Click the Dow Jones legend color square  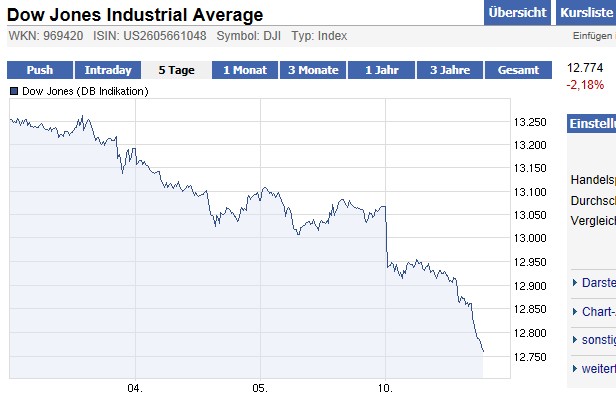point(13,91)
